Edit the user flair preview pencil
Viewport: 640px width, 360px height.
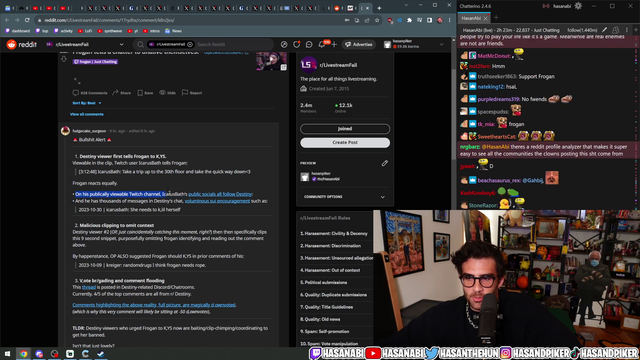pos(384,163)
